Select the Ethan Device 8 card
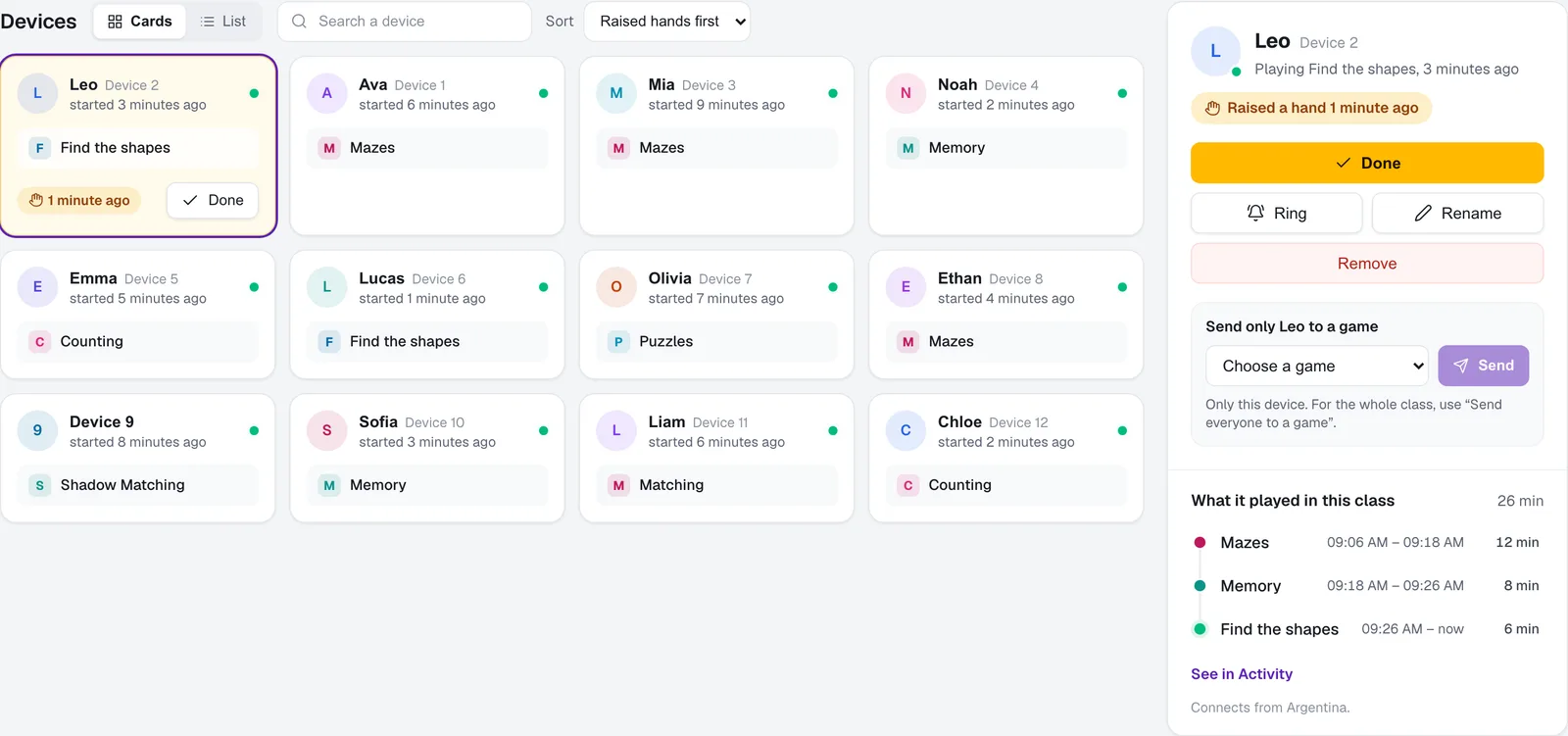Screen dimensions: 1568x736 click(x=1005, y=315)
